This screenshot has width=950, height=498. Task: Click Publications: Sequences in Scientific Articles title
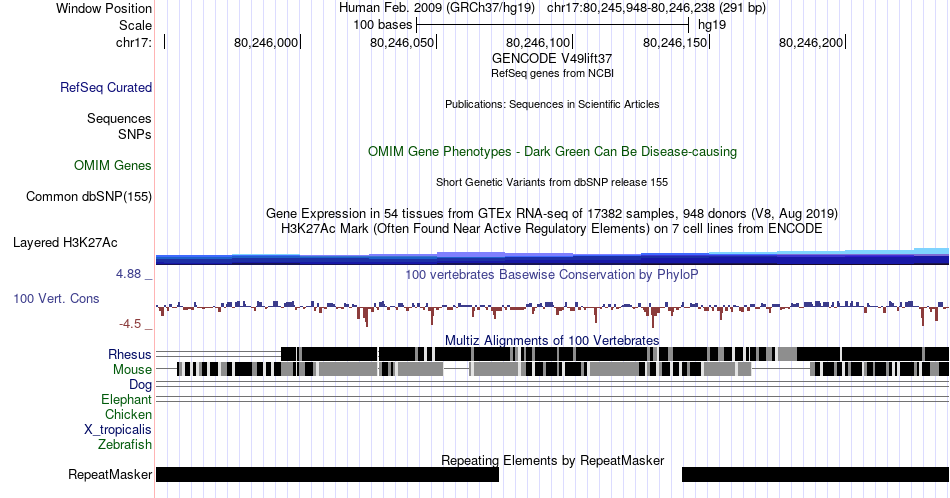click(x=552, y=104)
